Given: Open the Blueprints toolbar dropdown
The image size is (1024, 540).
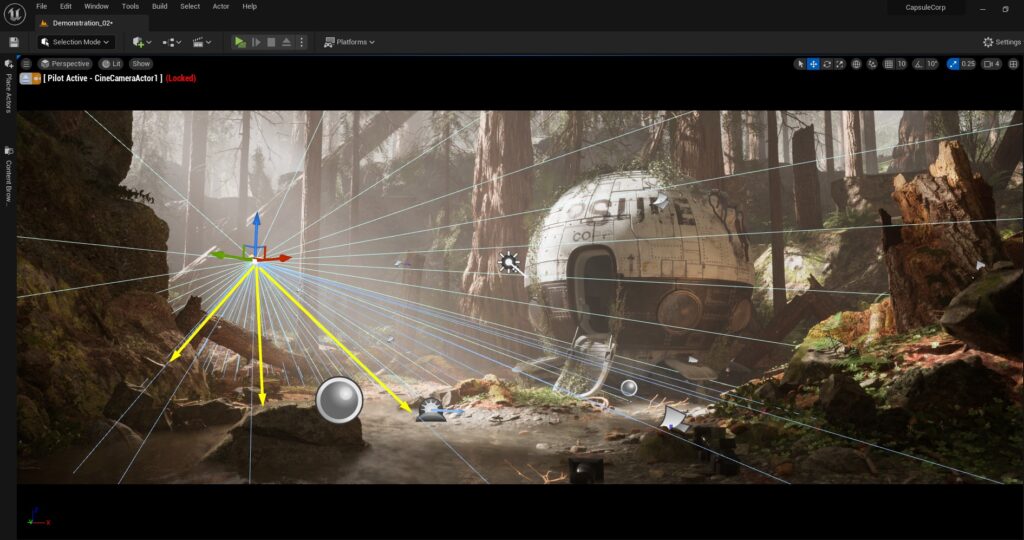Looking at the screenshot, I should tap(172, 42).
